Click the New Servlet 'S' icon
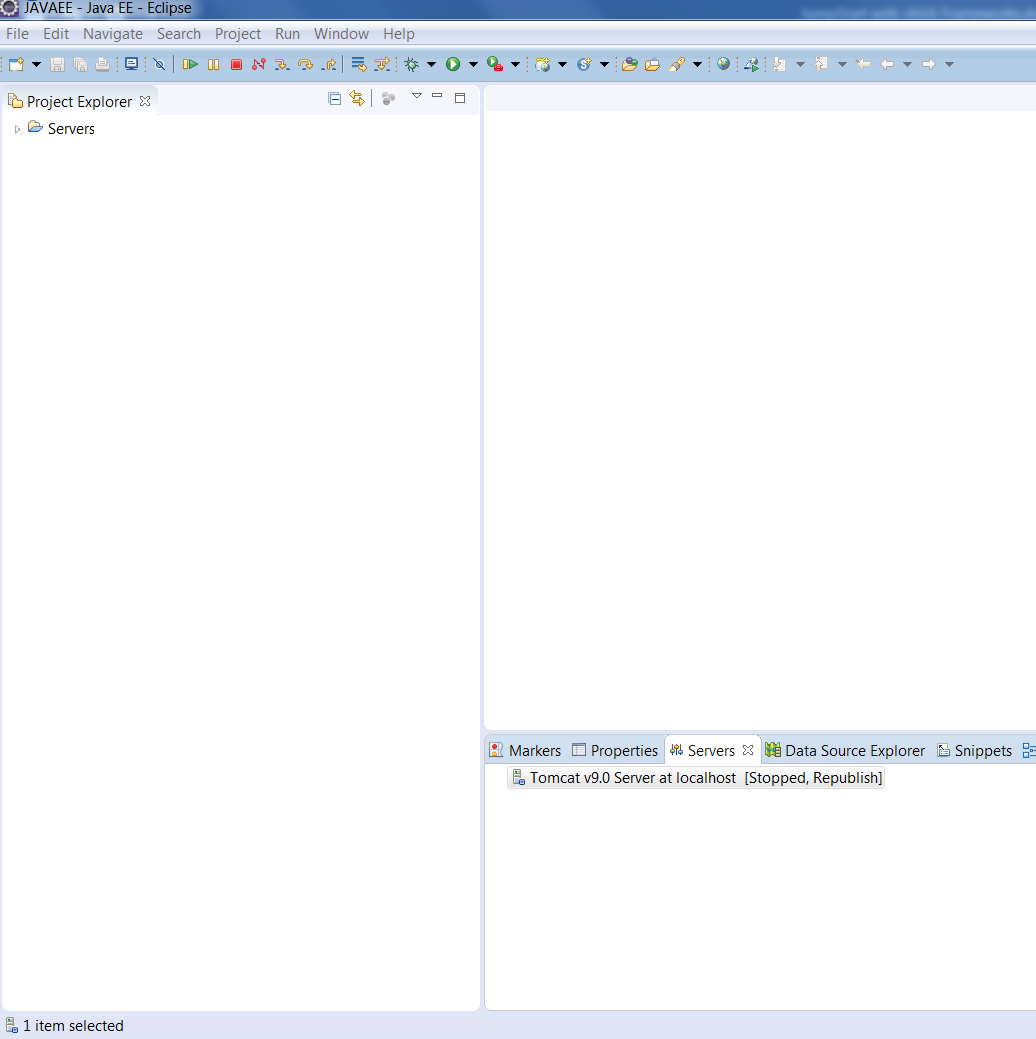1036x1039 pixels. coord(584,64)
